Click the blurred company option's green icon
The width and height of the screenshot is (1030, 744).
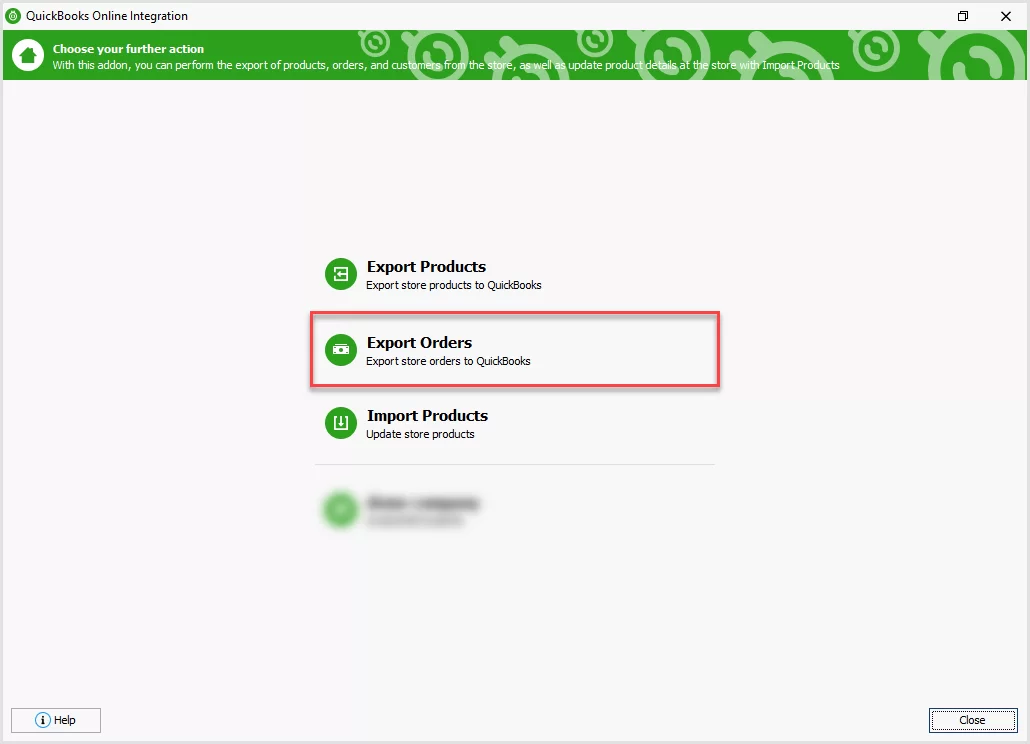point(340,510)
